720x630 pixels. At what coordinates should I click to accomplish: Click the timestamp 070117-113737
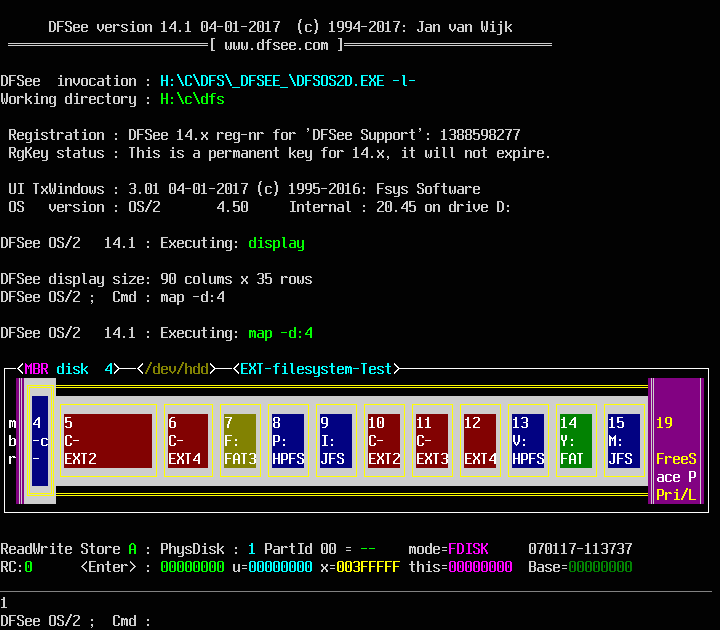(580, 549)
